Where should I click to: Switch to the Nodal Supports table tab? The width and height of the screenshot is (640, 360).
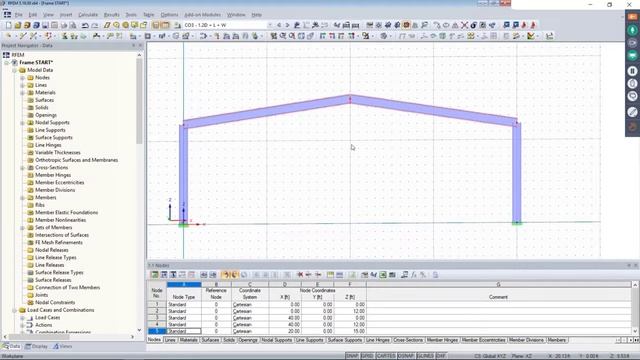tap(276, 340)
